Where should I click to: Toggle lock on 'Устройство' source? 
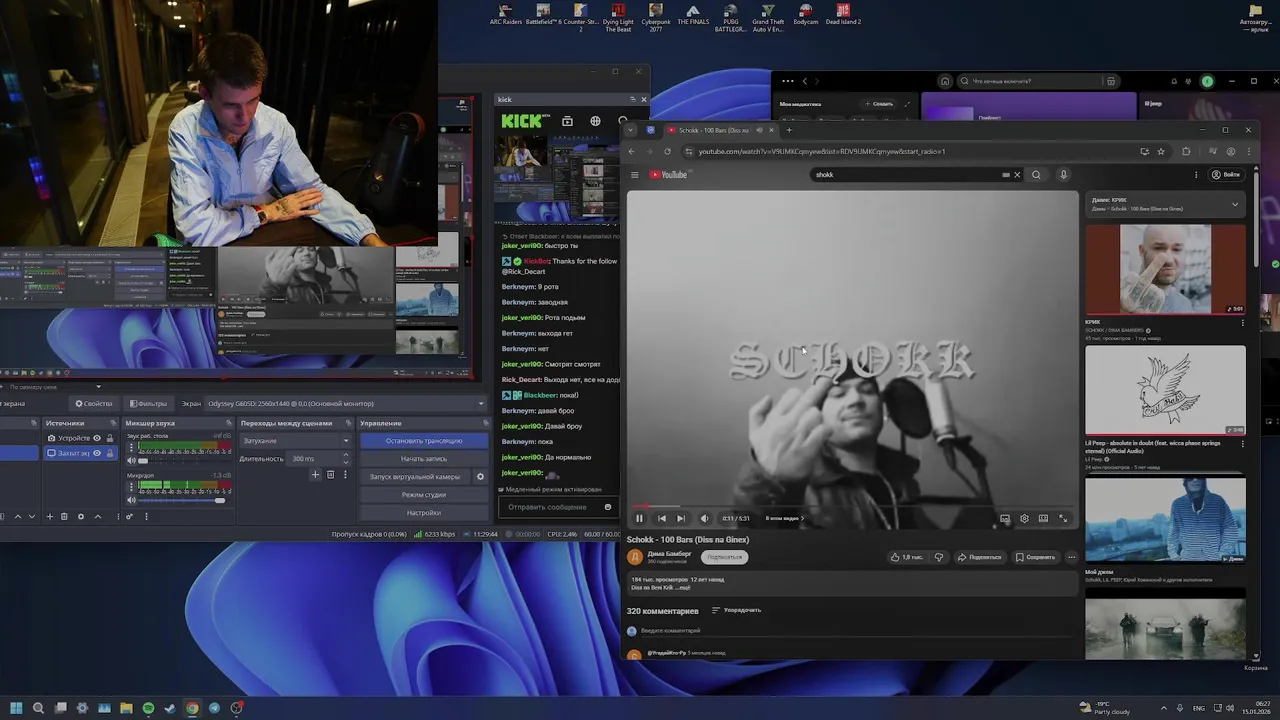[110, 438]
